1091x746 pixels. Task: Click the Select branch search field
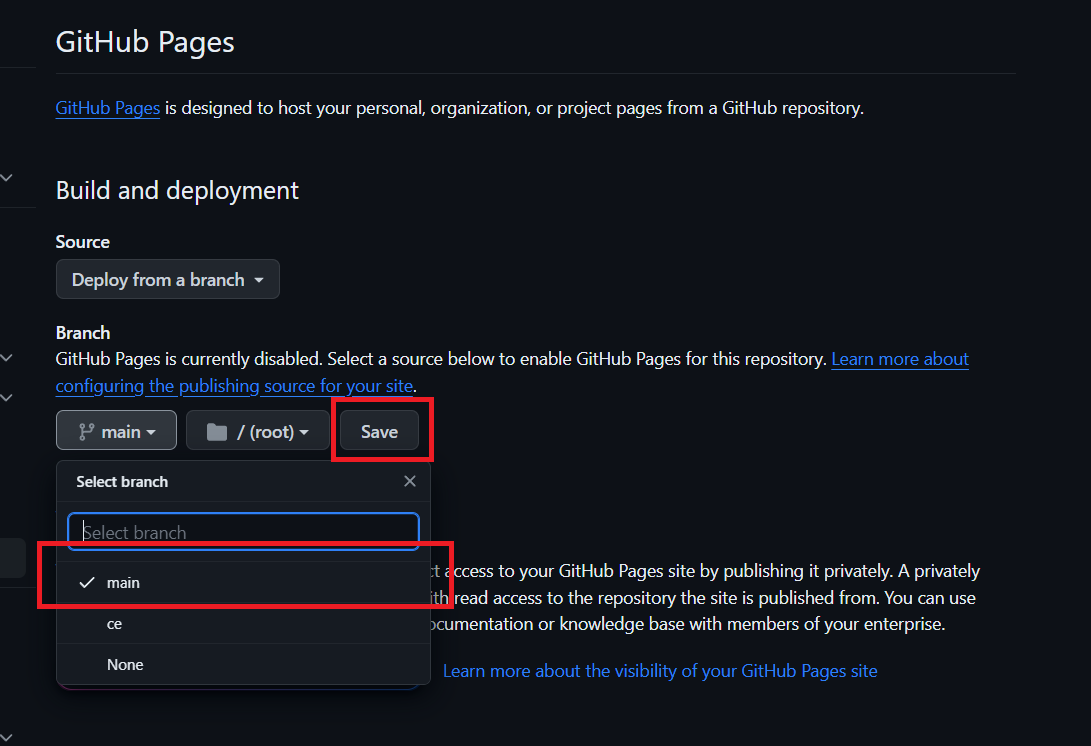242,531
